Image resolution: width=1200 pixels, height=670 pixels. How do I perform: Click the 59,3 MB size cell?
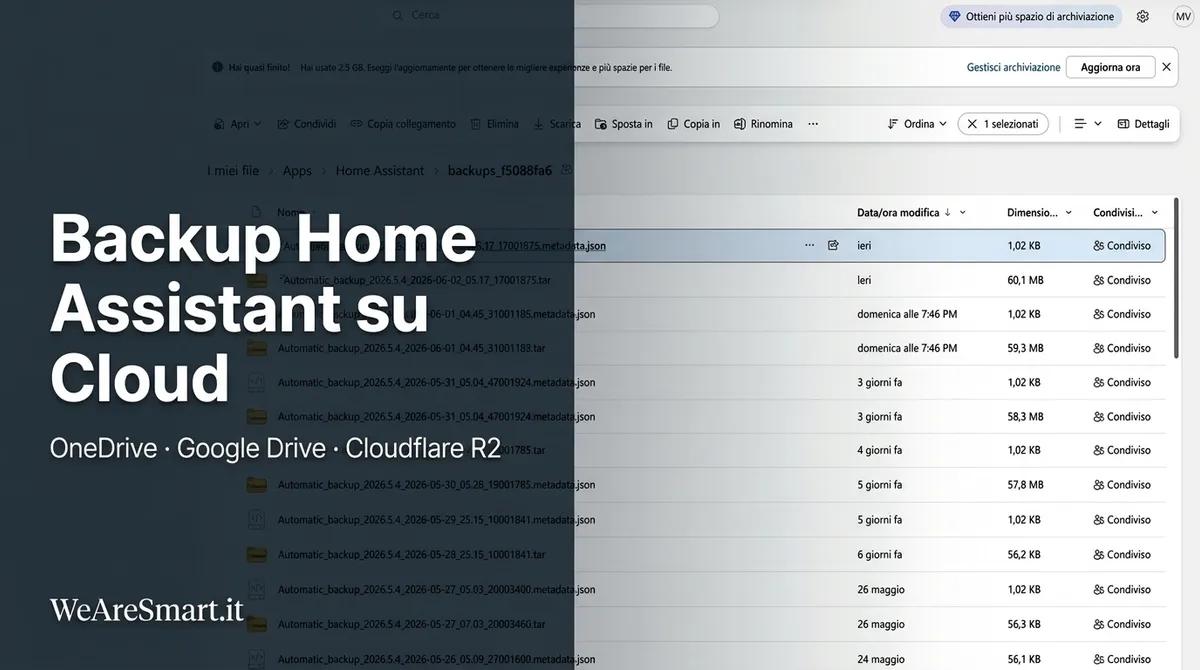1025,348
